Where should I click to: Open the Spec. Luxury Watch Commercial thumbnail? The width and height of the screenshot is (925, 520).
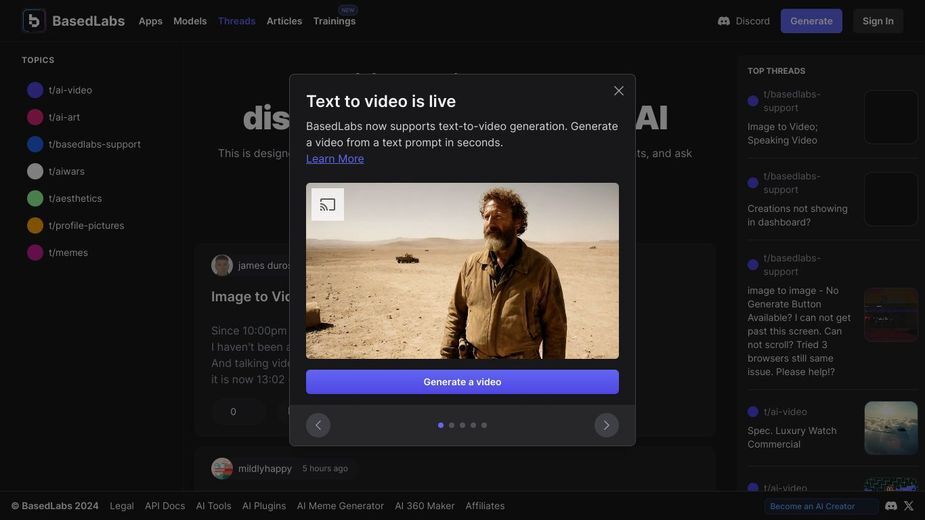pyautogui.click(x=891, y=428)
